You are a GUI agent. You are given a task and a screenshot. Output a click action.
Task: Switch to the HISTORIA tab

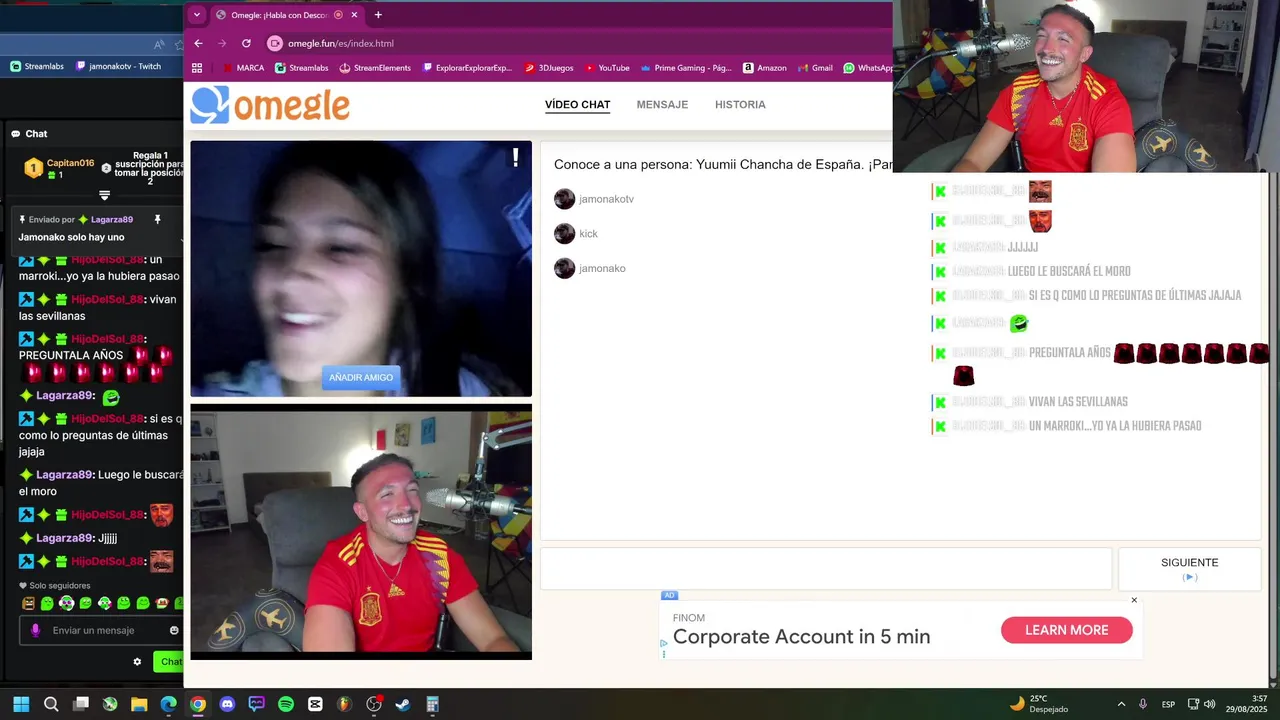[x=740, y=104]
